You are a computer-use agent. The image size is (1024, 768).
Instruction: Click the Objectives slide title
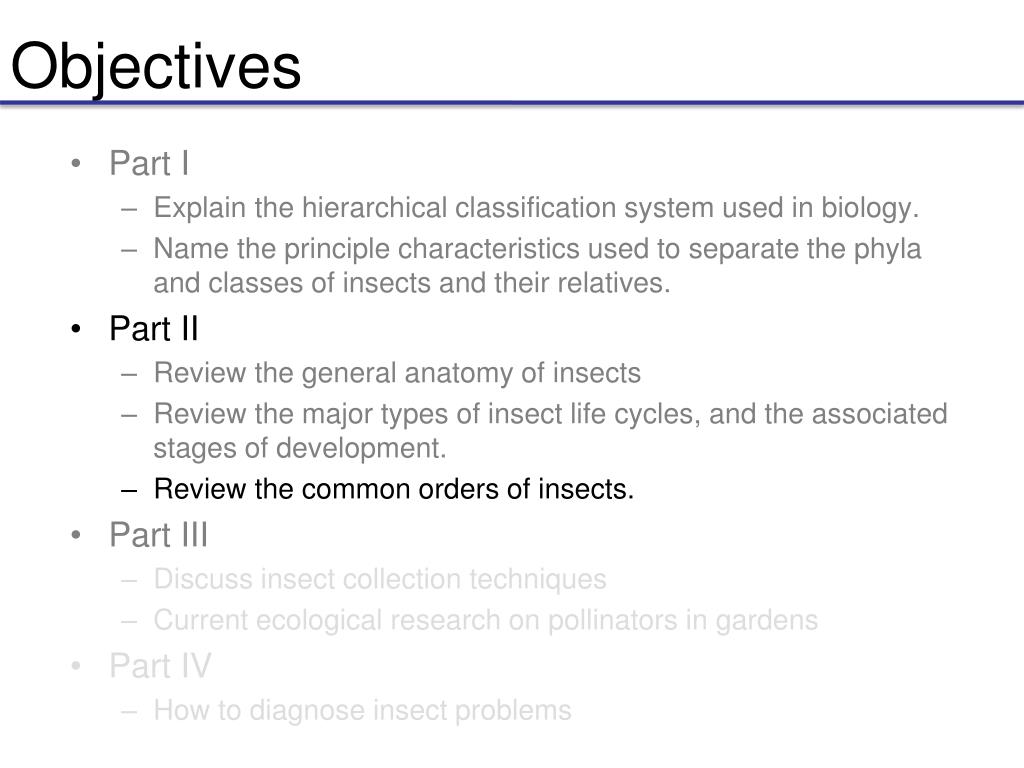(156, 67)
